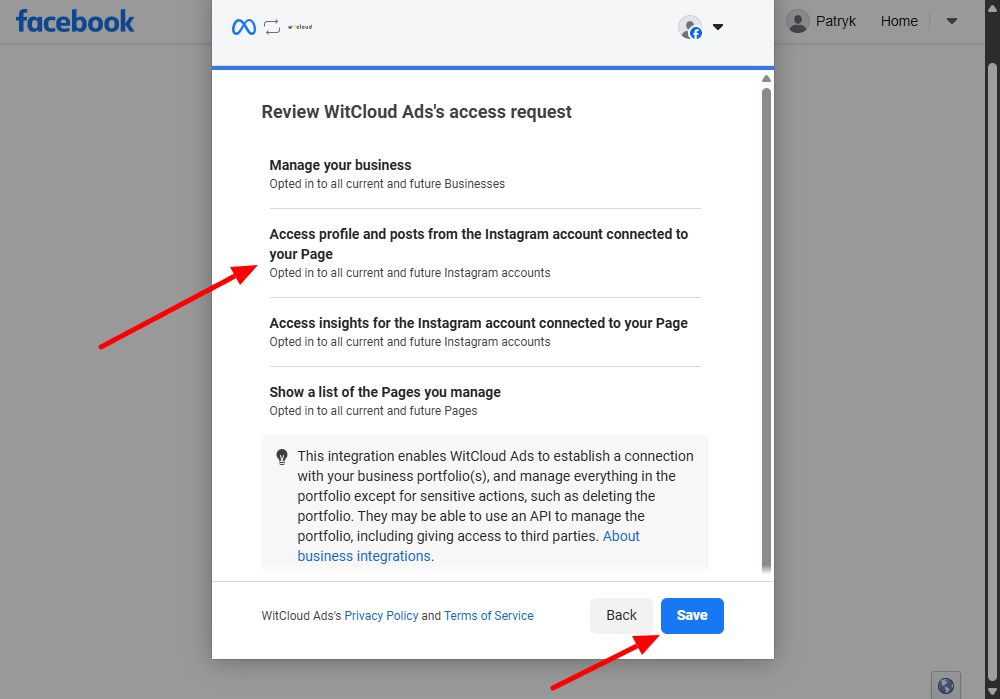Open the About business integrations link
Screen dimensions: 1000x699
point(468,546)
